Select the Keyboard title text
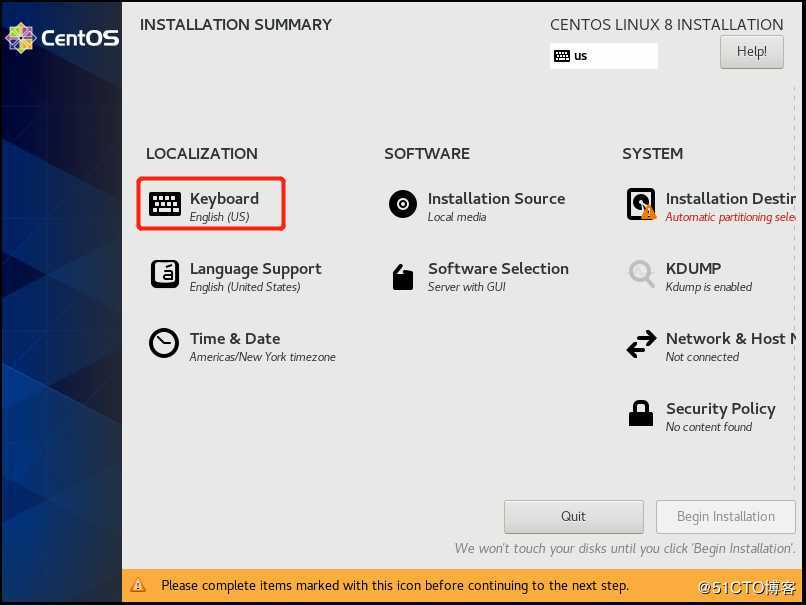 224,199
